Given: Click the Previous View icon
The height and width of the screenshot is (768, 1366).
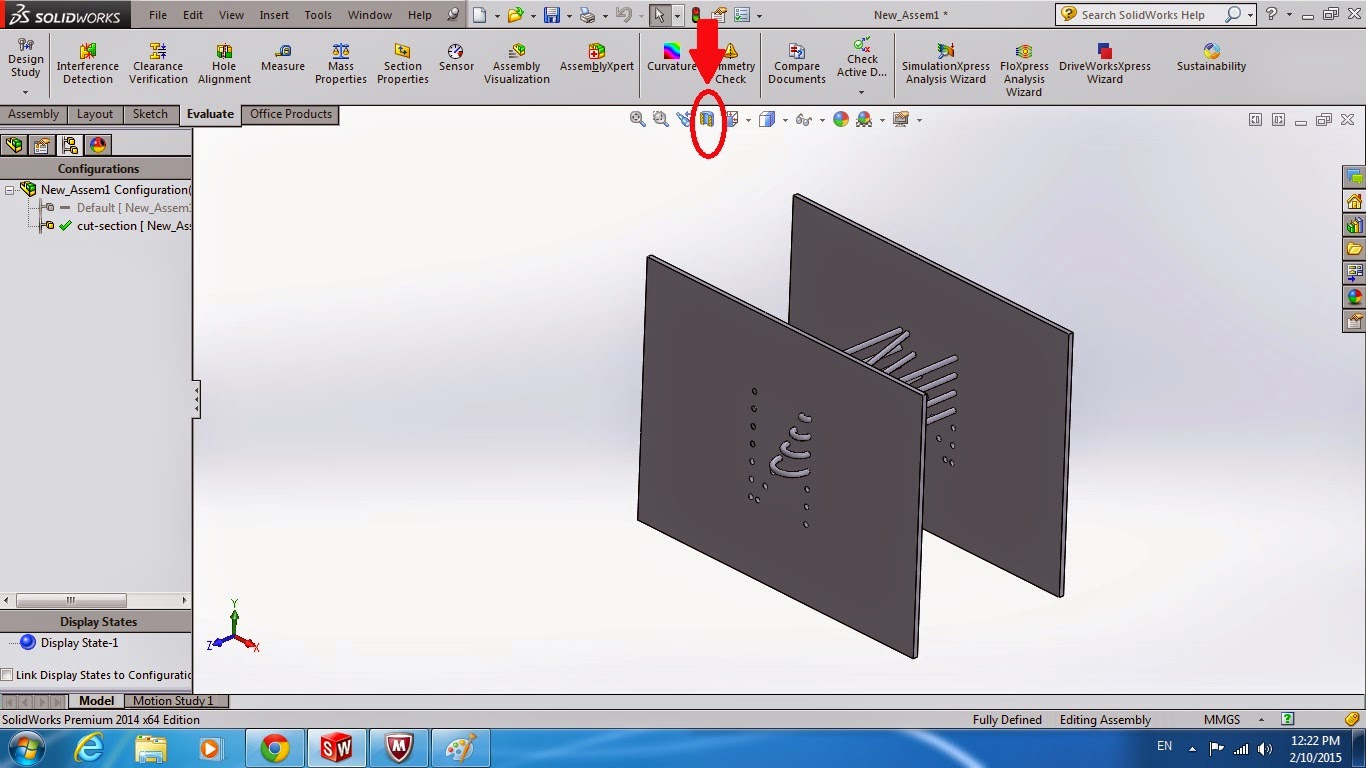Looking at the screenshot, I should [x=684, y=119].
